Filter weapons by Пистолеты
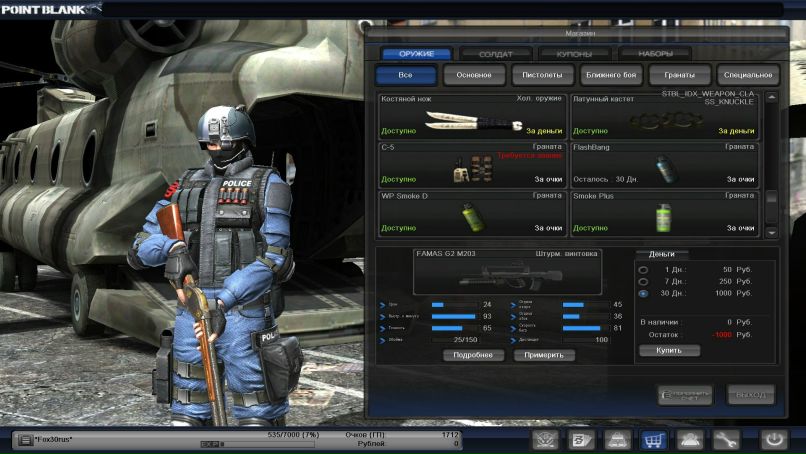 pos(543,75)
